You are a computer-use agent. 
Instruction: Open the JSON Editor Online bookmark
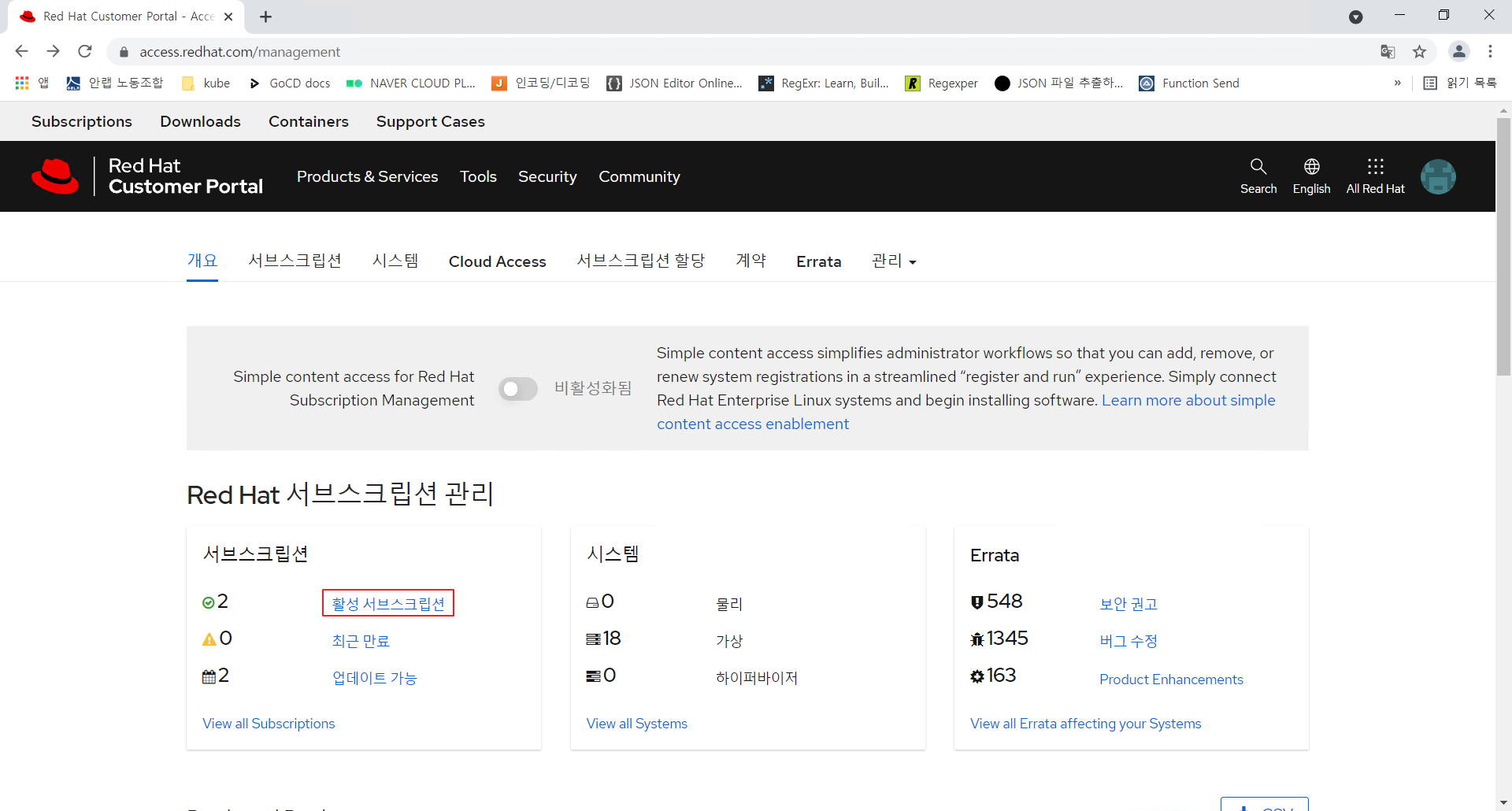(x=674, y=83)
